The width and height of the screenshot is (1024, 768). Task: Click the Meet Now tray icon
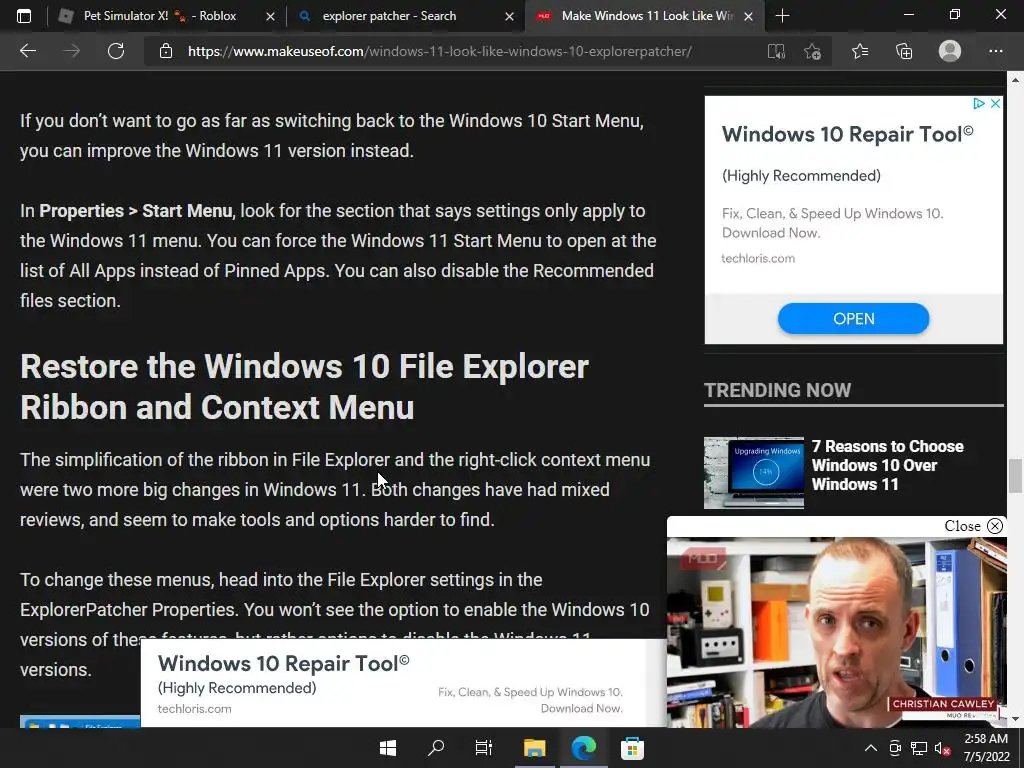pos(895,748)
